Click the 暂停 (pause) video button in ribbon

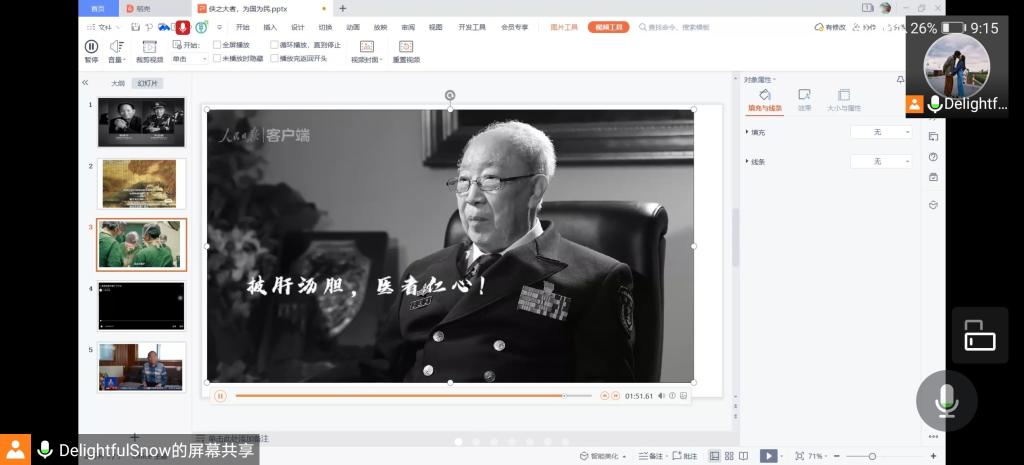tap(91, 46)
